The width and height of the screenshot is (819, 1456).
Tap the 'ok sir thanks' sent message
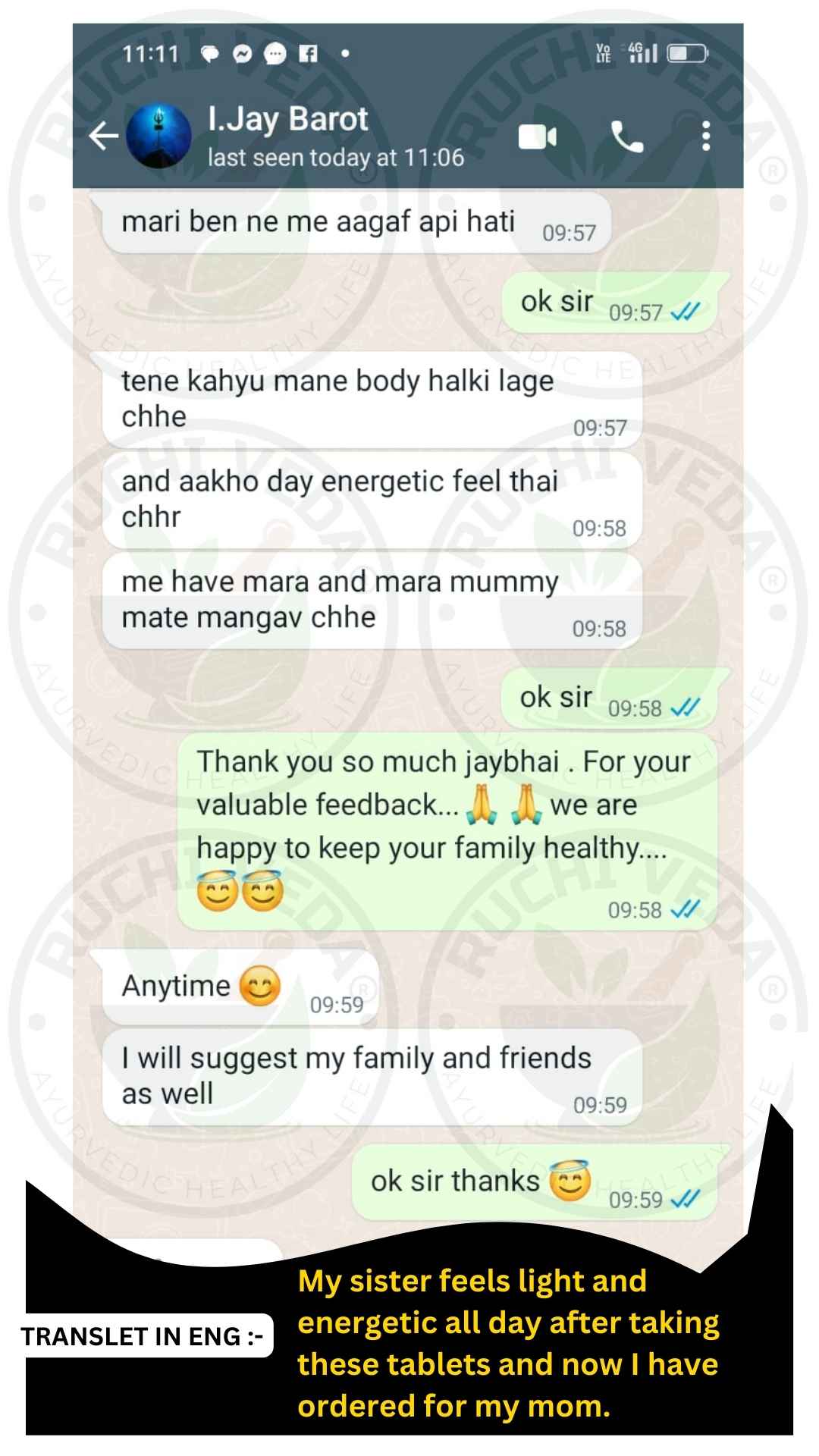(534, 1183)
